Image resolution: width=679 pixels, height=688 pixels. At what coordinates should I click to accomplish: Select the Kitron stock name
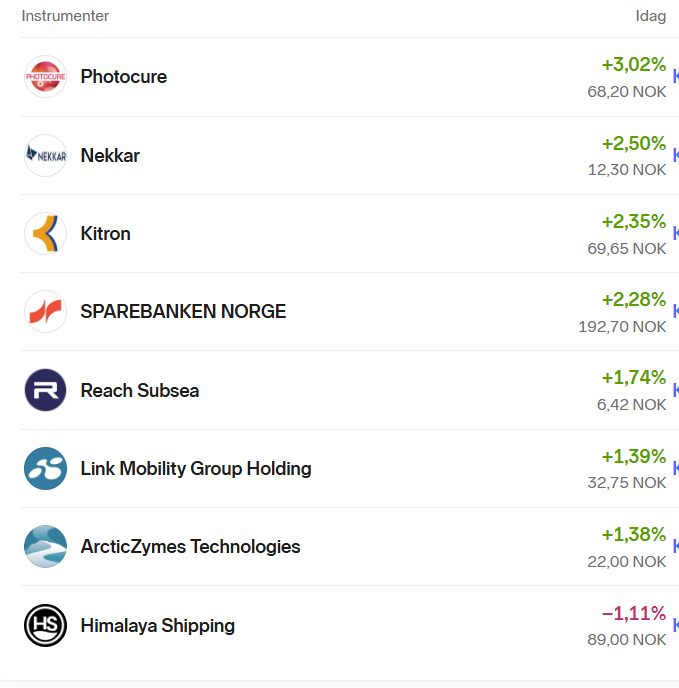click(x=106, y=233)
